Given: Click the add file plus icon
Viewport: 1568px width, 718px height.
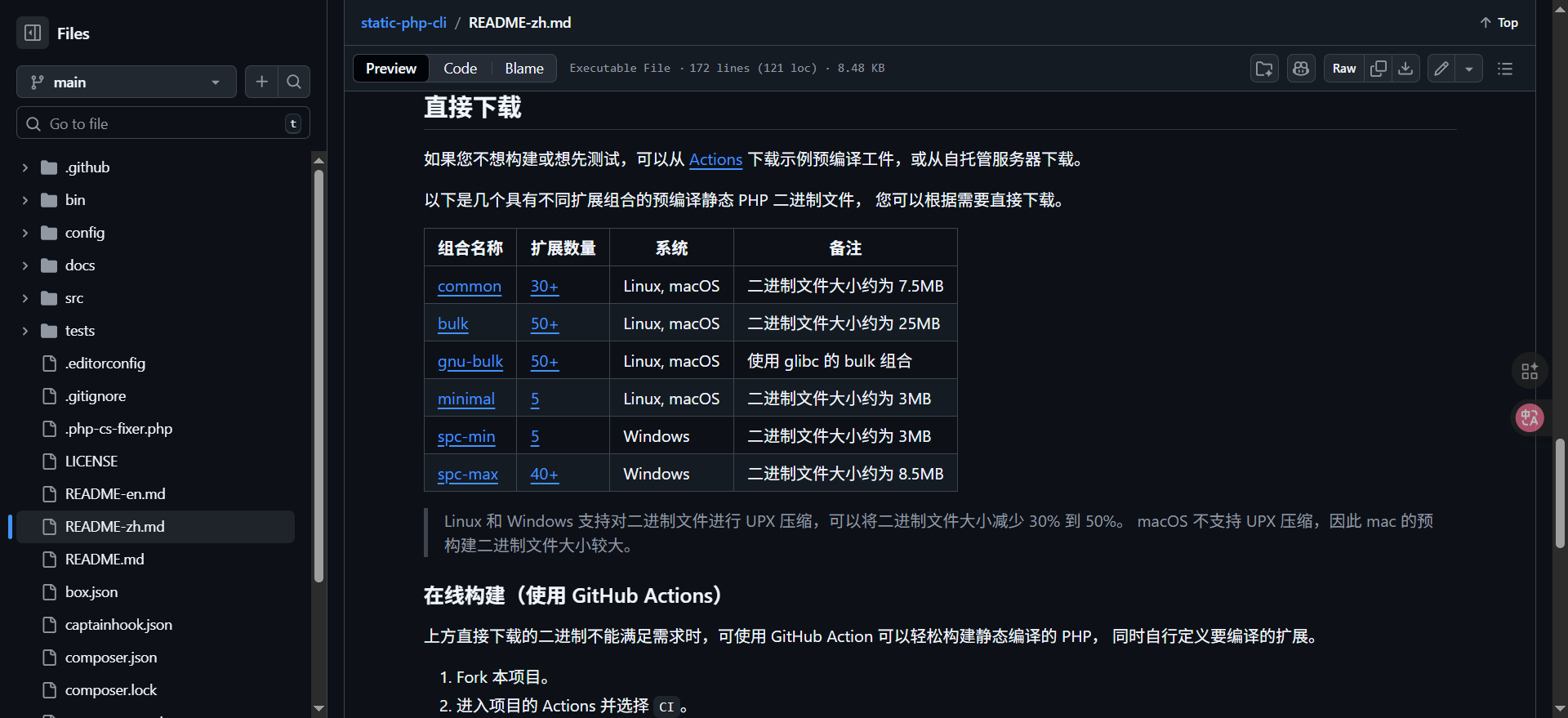Looking at the screenshot, I should [x=261, y=82].
